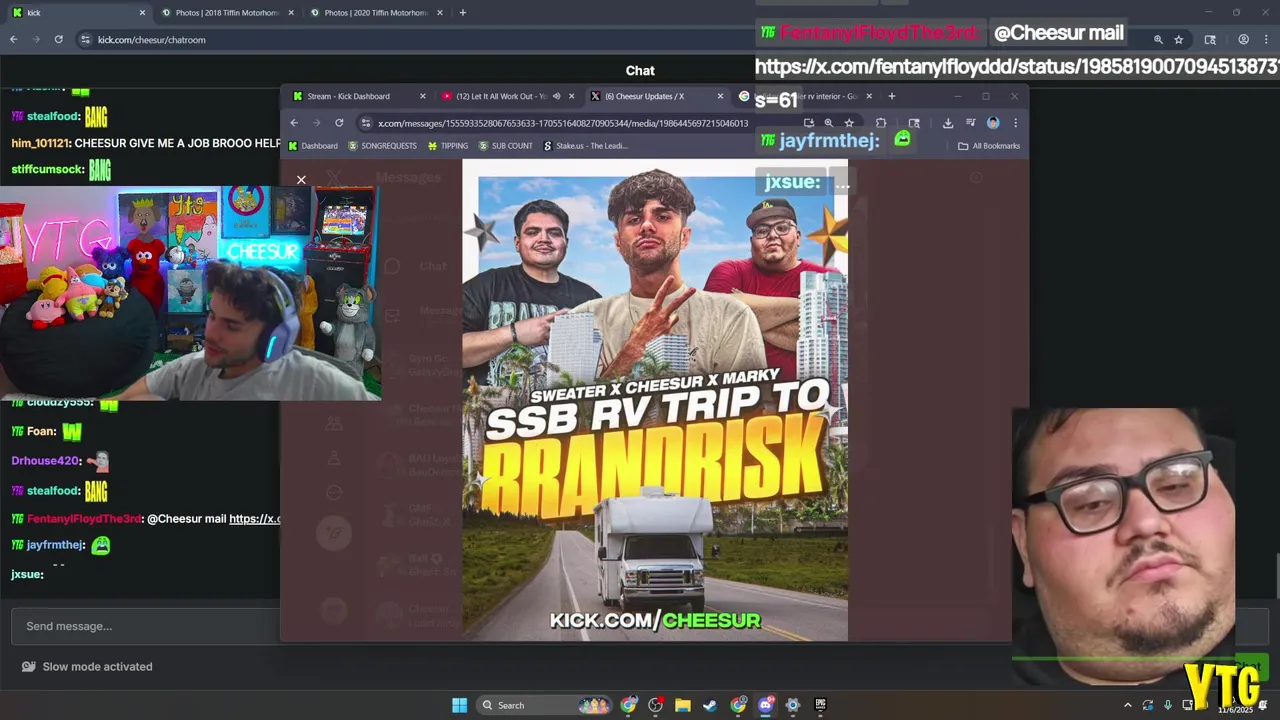
Task: Click username stiffcumsock in chat
Action: [x=48, y=169]
